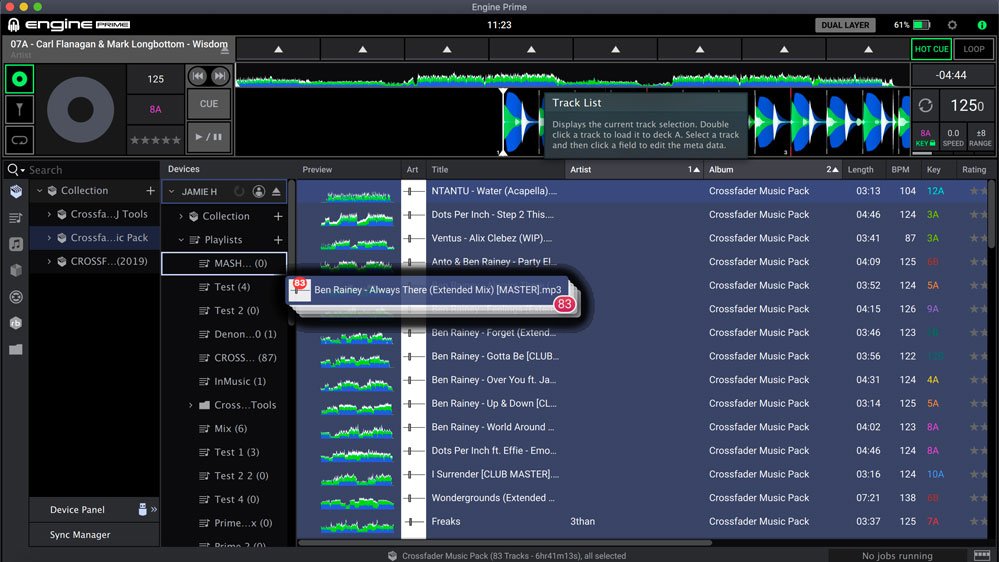Image resolution: width=999 pixels, height=562 pixels.
Task: Click JAMIE H device profile icon
Action: (259, 191)
